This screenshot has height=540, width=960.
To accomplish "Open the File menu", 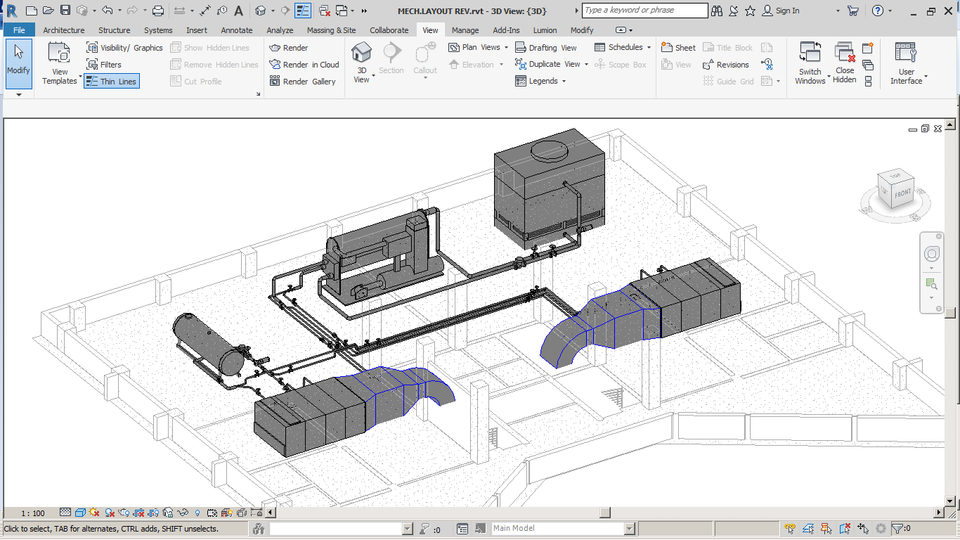I will (19, 30).
